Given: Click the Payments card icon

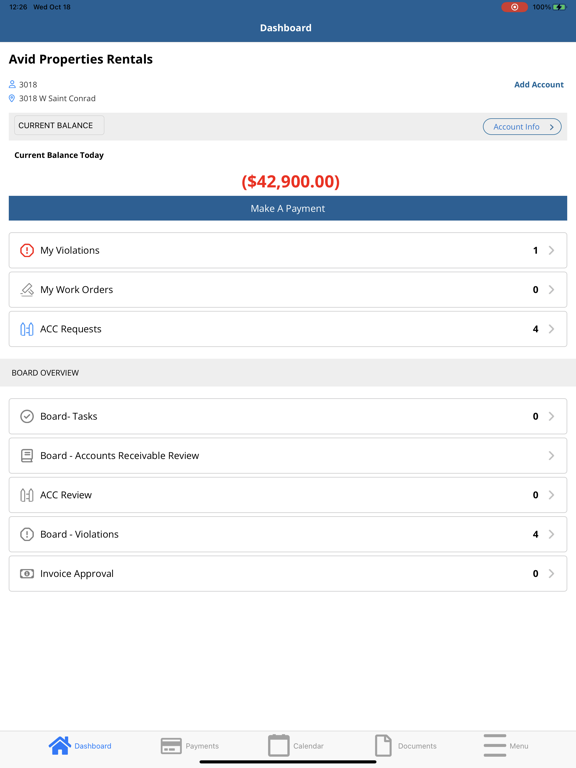Looking at the screenshot, I should [171, 746].
